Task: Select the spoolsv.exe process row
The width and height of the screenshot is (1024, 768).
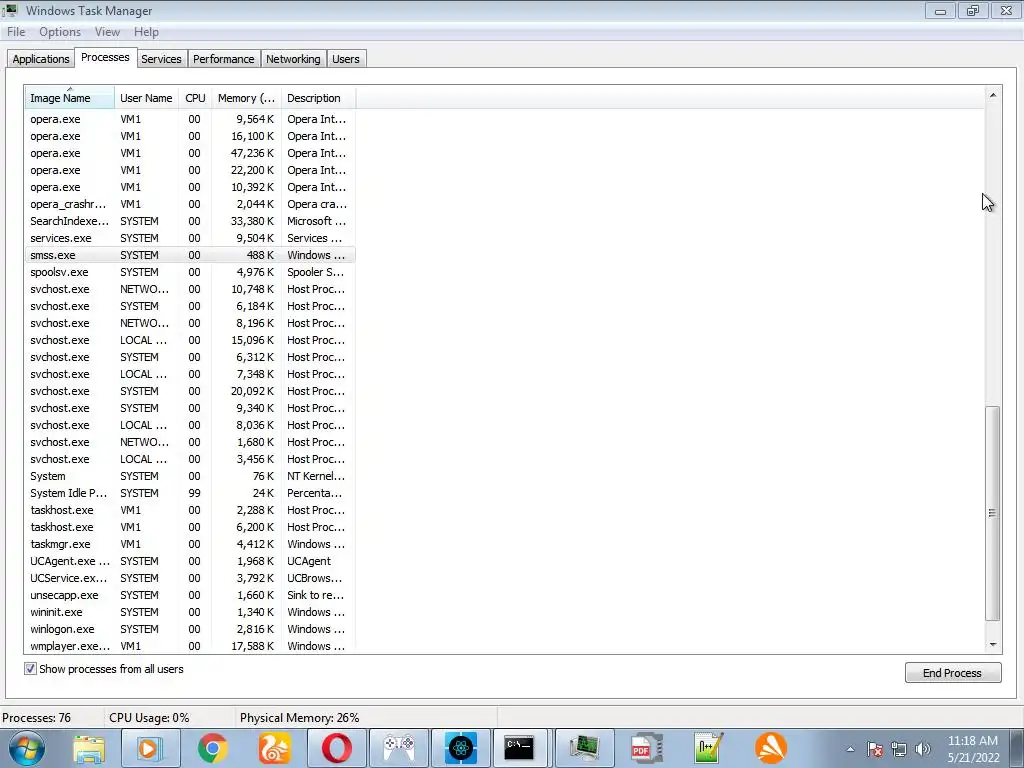Action: point(190,272)
